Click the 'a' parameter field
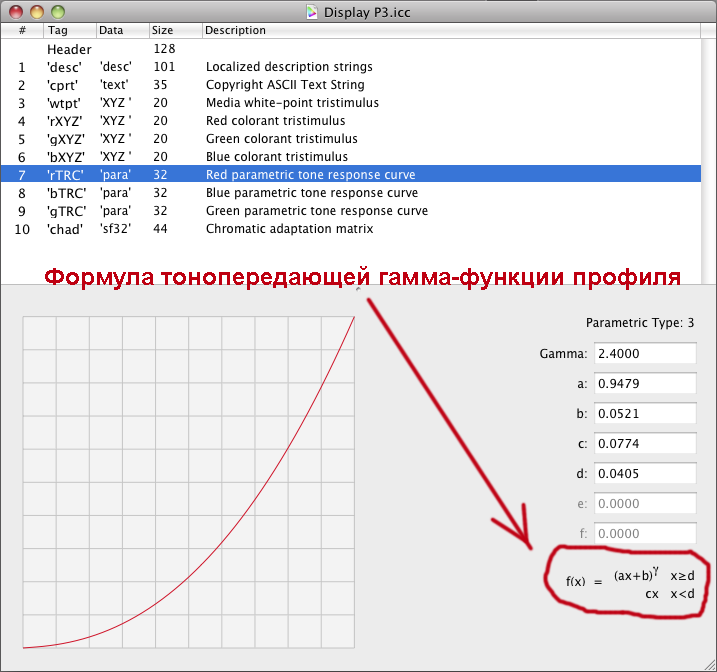This screenshot has width=717, height=672. [x=645, y=384]
